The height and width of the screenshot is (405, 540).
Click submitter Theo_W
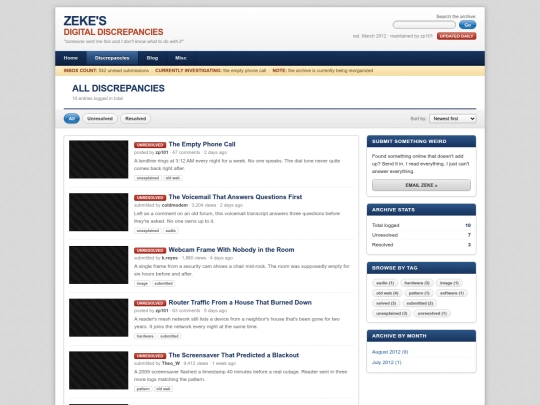pyautogui.click(x=171, y=363)
